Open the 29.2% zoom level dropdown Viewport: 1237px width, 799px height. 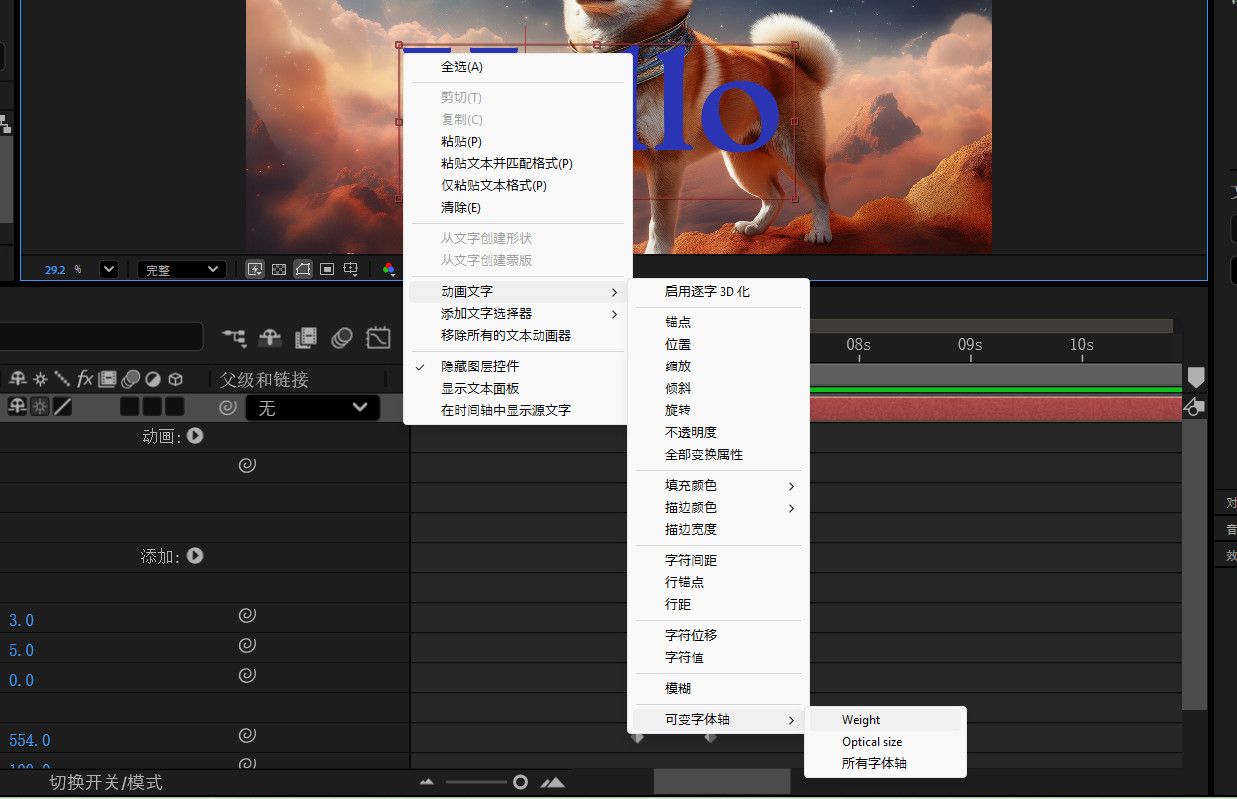coord(107,269)
